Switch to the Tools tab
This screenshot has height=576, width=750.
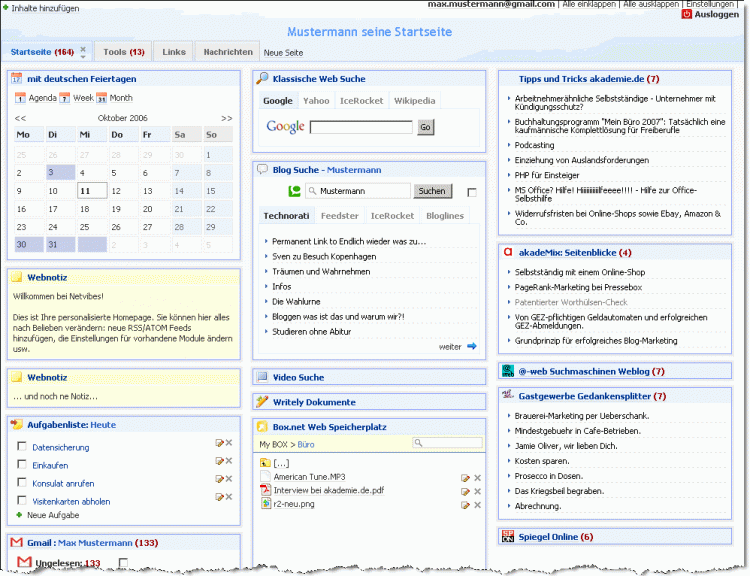point(124,52)
